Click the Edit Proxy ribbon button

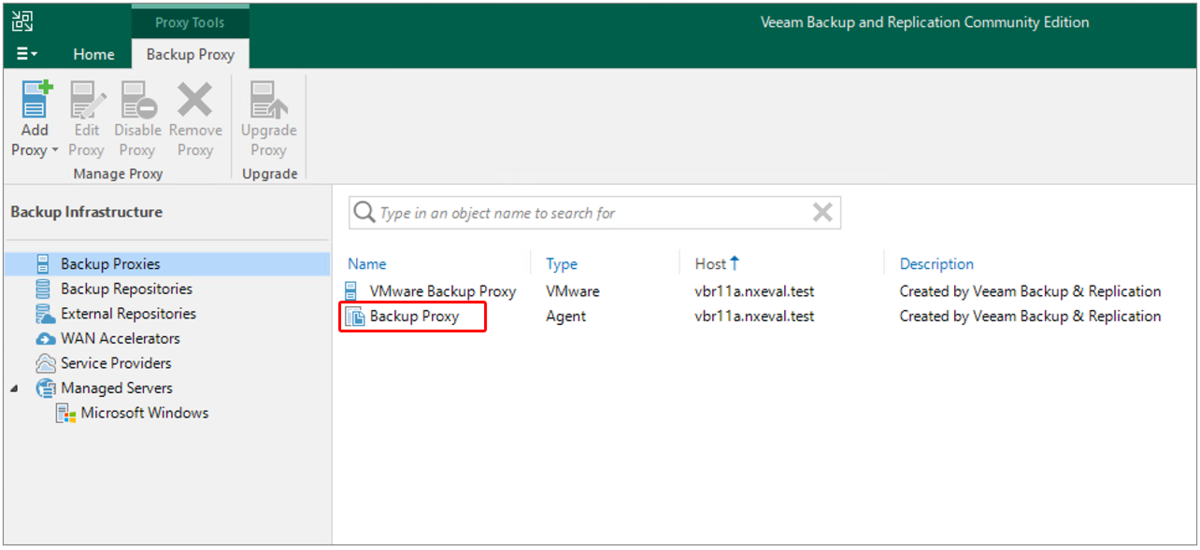pyautogui.click(x=86, y=120)
